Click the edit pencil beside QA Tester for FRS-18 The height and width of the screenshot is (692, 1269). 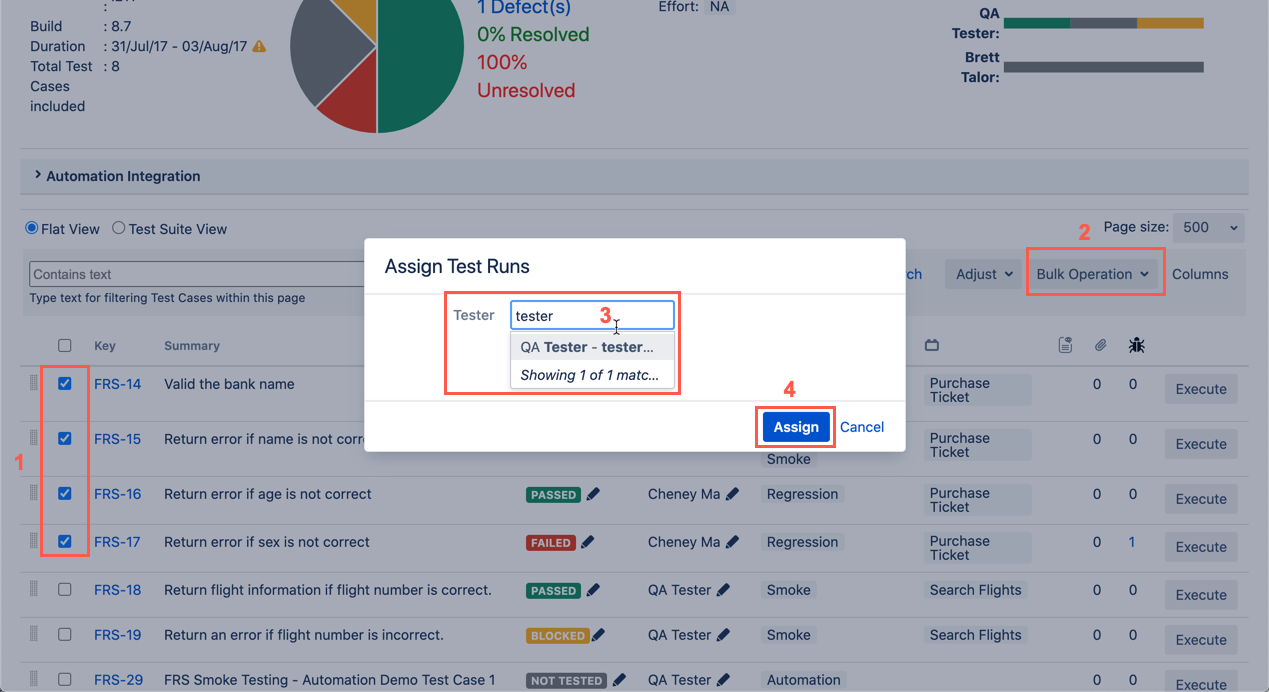click(x=723, y=590)
